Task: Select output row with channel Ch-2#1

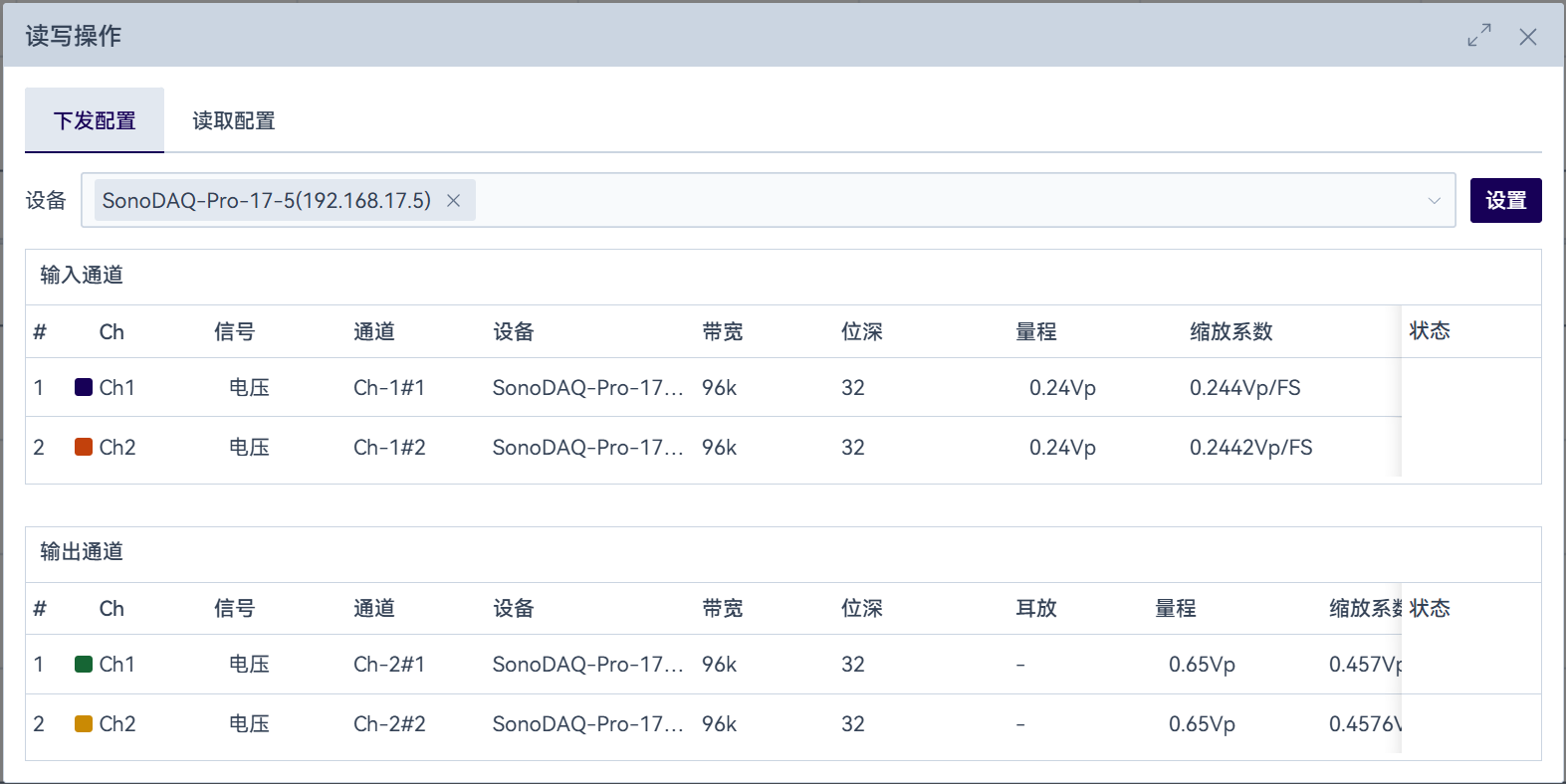Action: 389,664
